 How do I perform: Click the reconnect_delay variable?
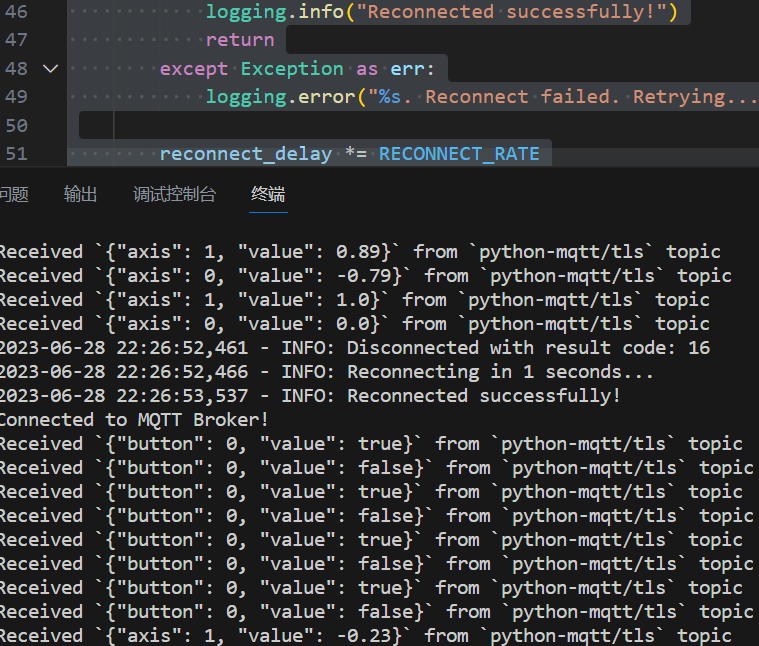coord(245,154)
